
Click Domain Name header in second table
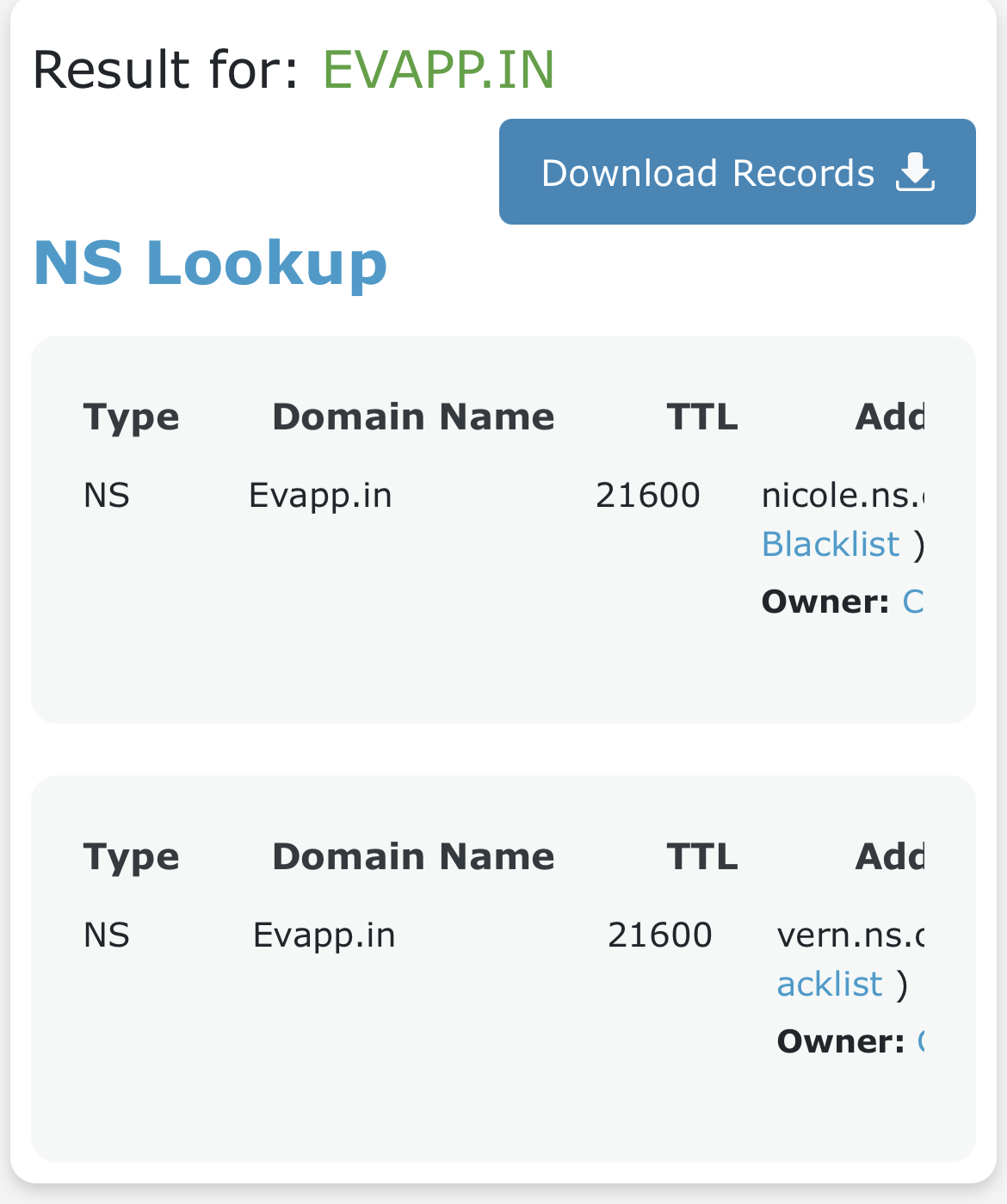[413, 857]
